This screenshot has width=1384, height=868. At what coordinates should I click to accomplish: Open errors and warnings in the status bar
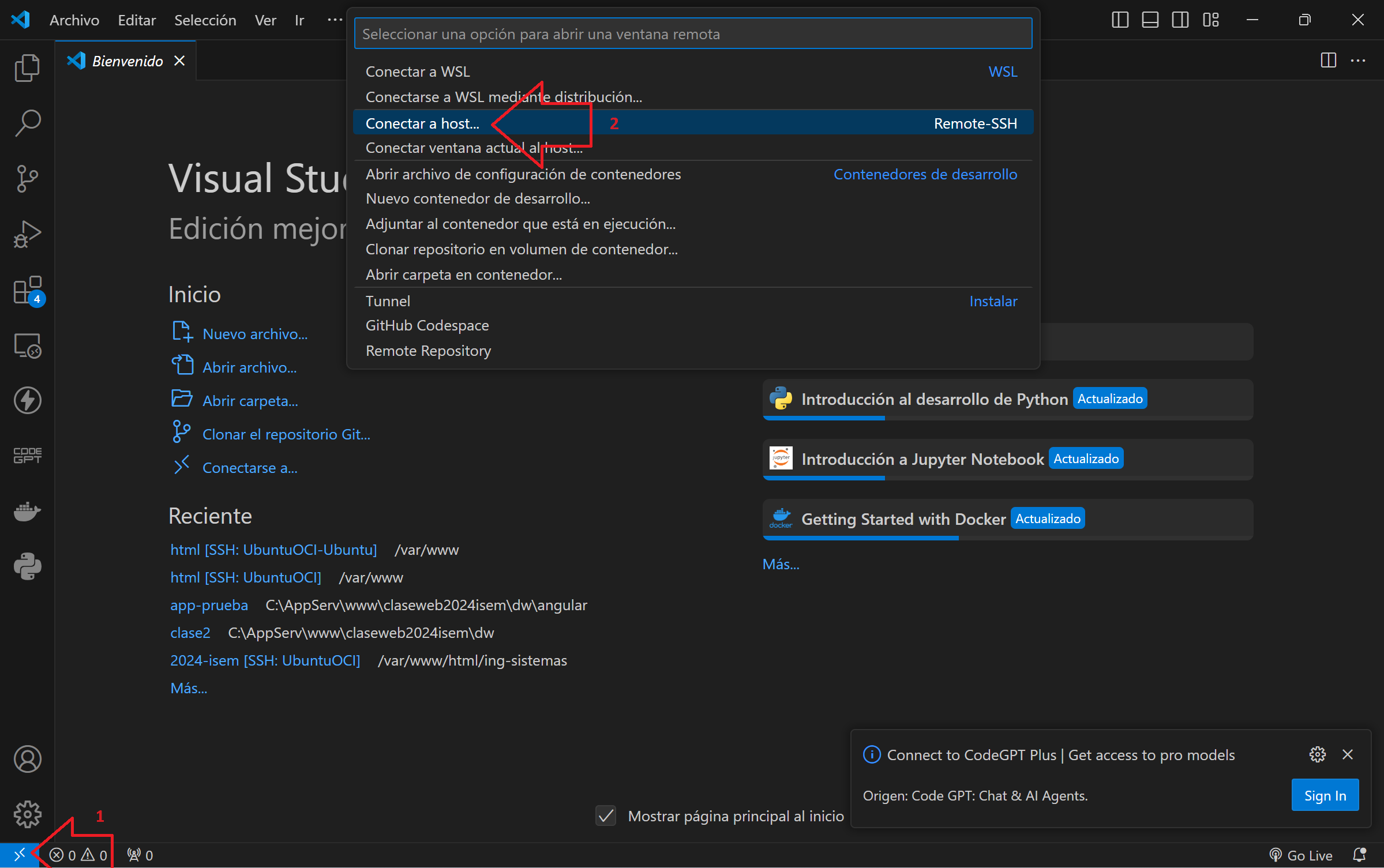click(x=78, y=855)
